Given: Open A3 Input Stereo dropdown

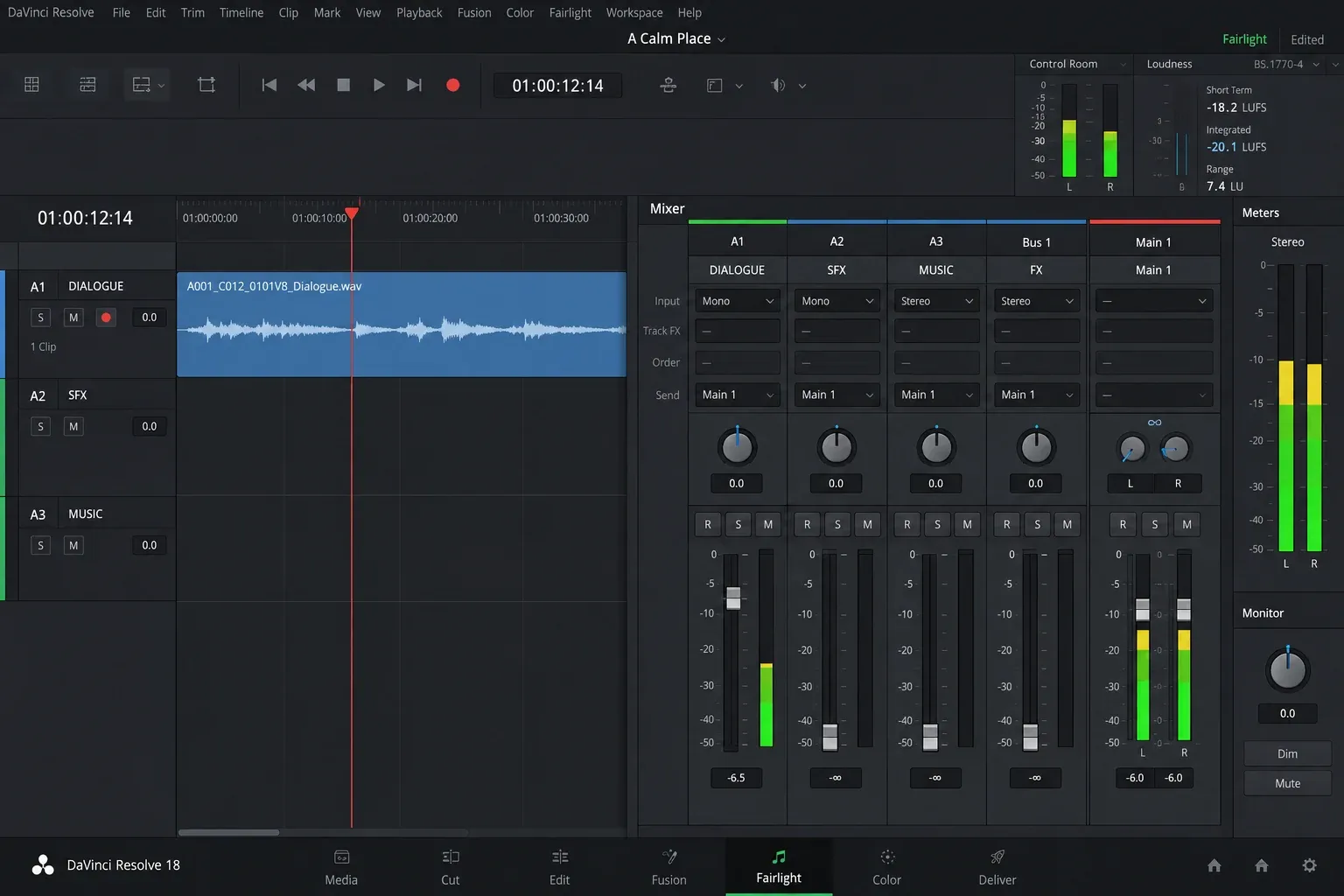Looking at the screenshot, I should pyautogui.click(x=936, y=301).
